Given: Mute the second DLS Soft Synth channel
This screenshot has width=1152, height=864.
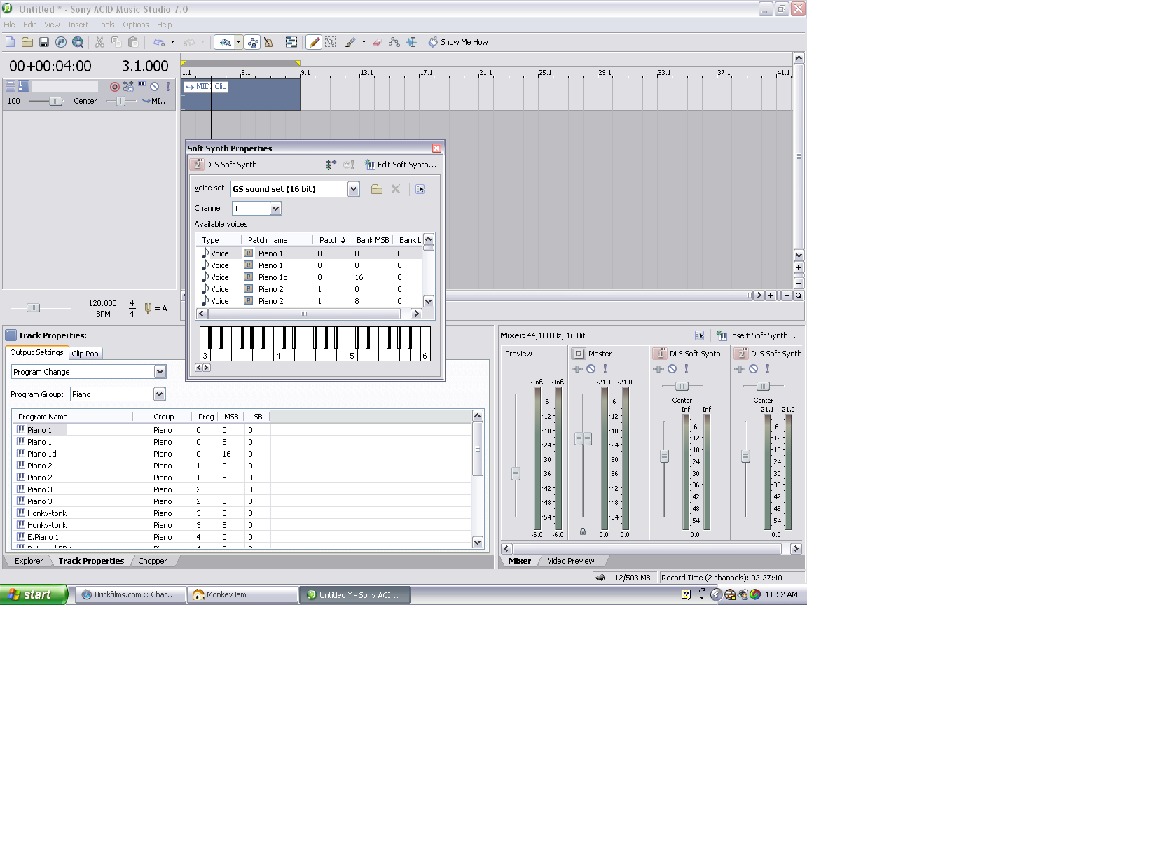Looking at the screenshot, I should [753, 370].
